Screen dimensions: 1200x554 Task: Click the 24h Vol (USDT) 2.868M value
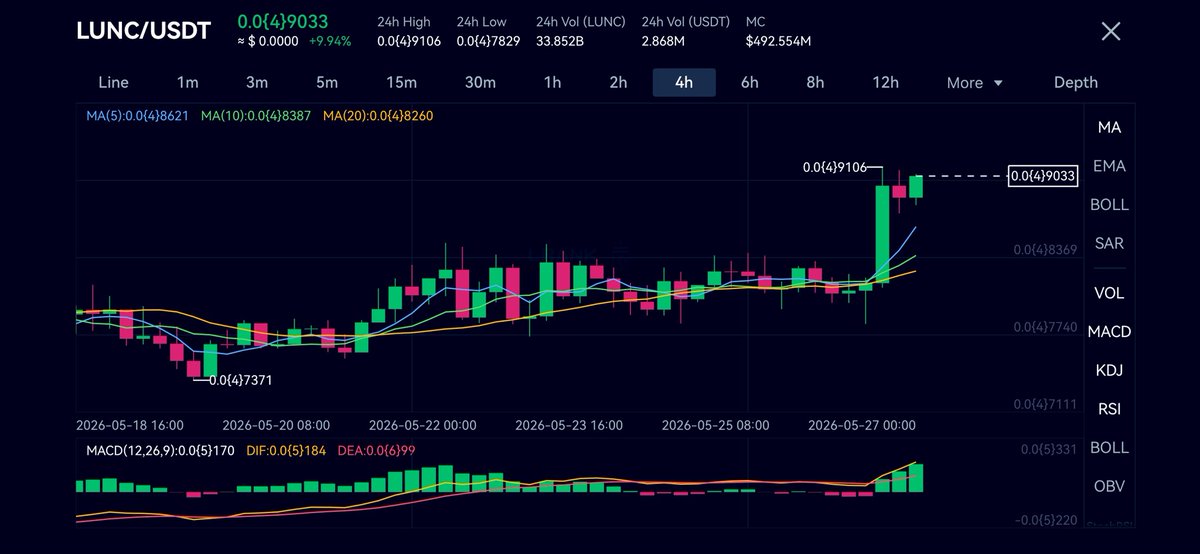pyautogui.click(x=663, y=41)
